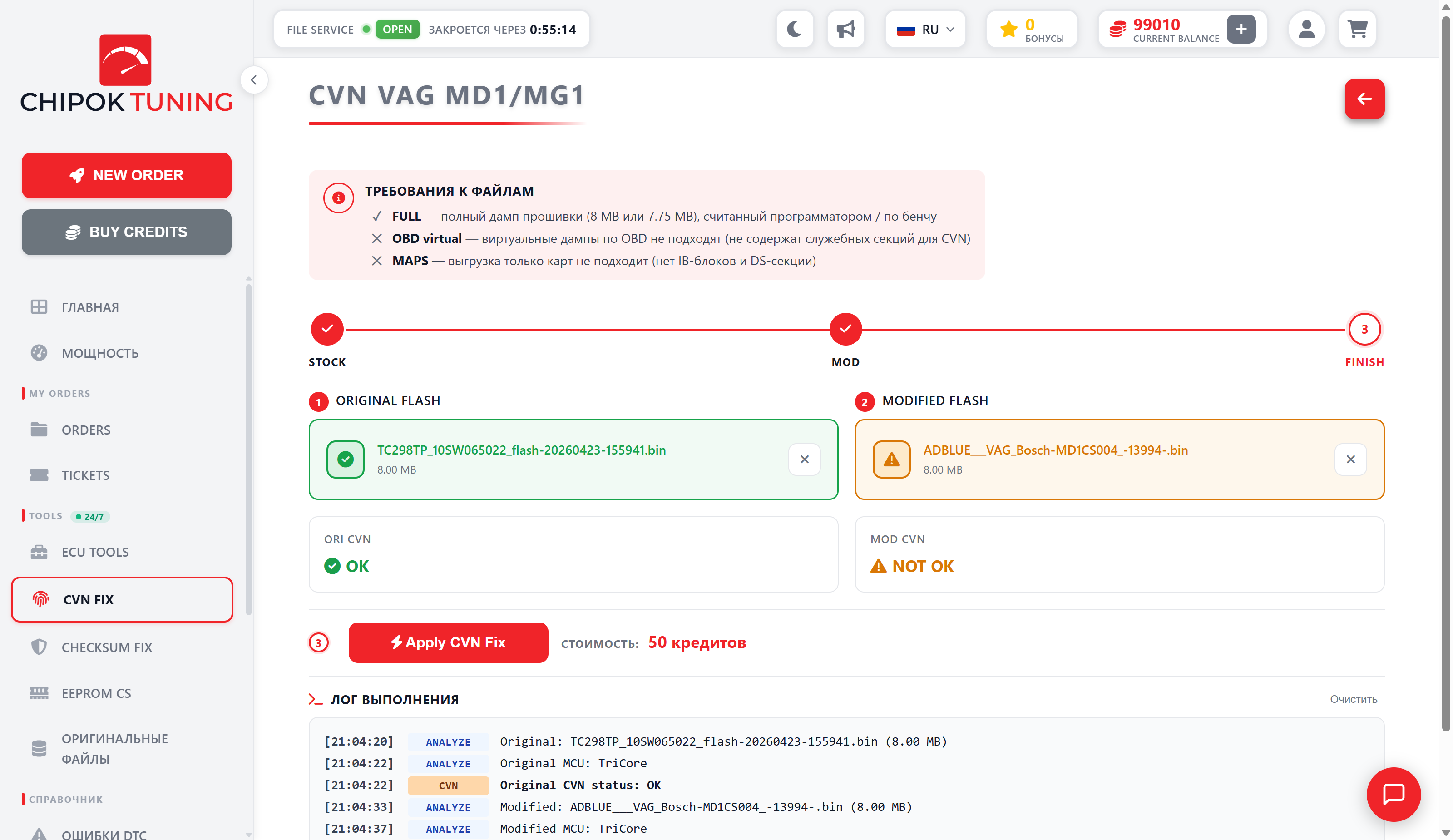Click log line Modified MCU: TriCore
Image resolution: width=1453 pixels, height=840 pixels.
[x=573, y=829]
